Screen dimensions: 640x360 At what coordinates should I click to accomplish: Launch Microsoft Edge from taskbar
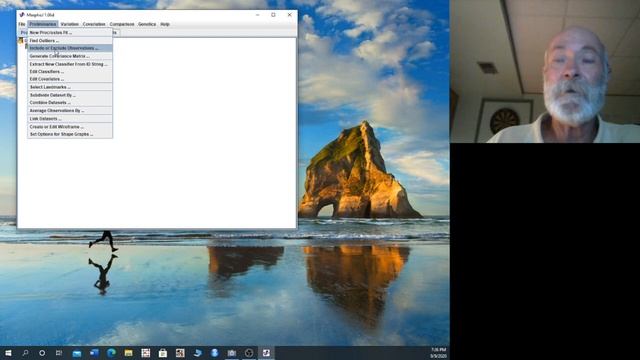tap(111, 353)
